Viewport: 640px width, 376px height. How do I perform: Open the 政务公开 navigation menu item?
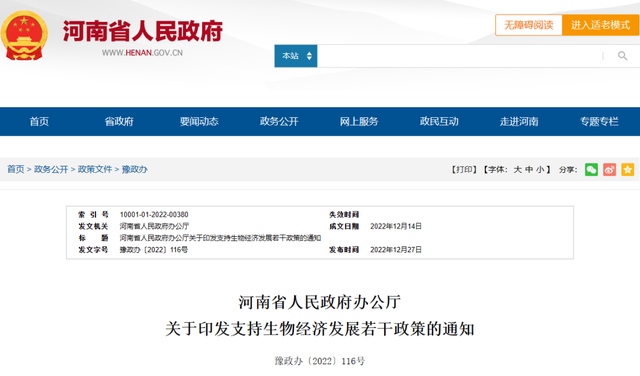point(279,121)
